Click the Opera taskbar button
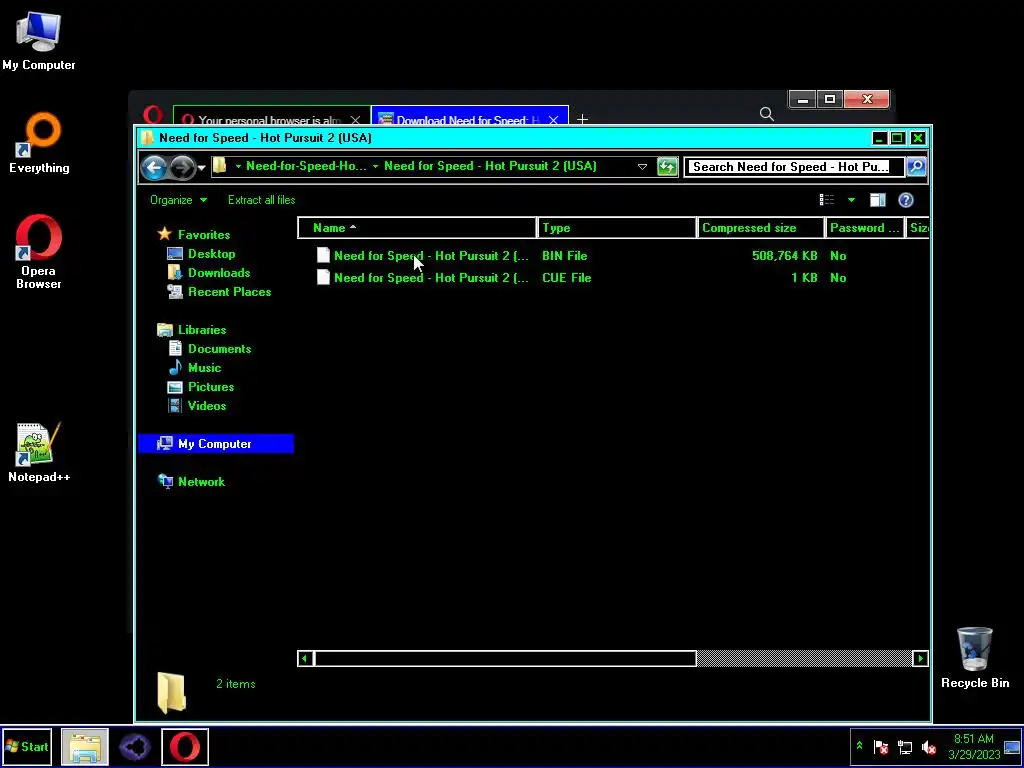 pos(185,746)
